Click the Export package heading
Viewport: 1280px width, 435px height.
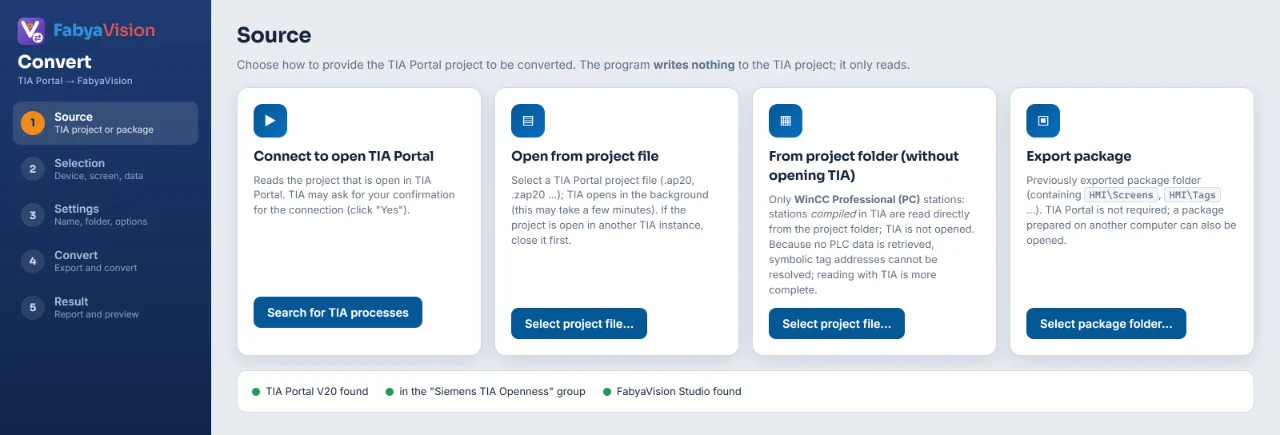point(1079,156)
